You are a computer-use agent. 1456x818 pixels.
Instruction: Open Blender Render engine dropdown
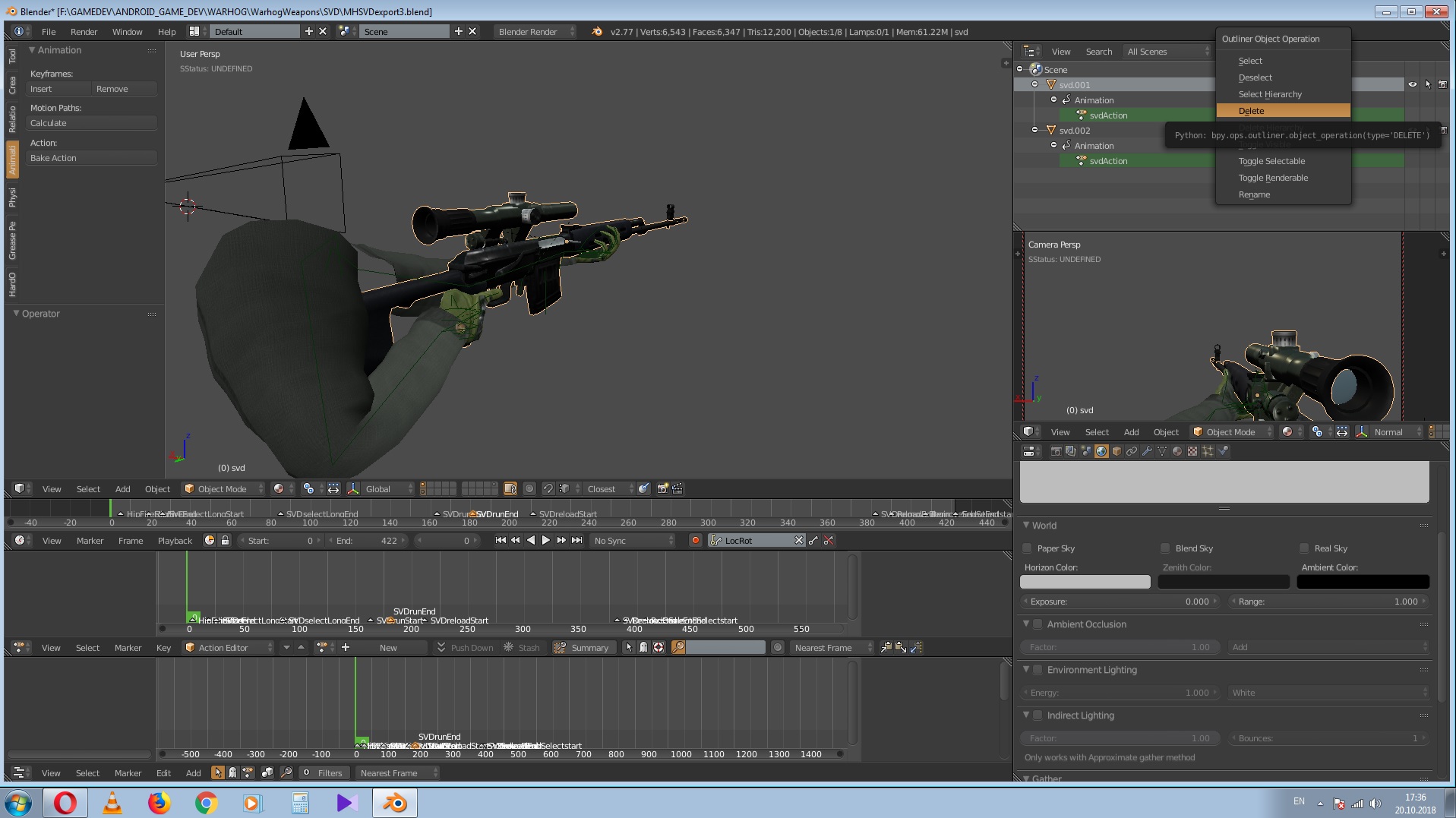click(535, 32)
